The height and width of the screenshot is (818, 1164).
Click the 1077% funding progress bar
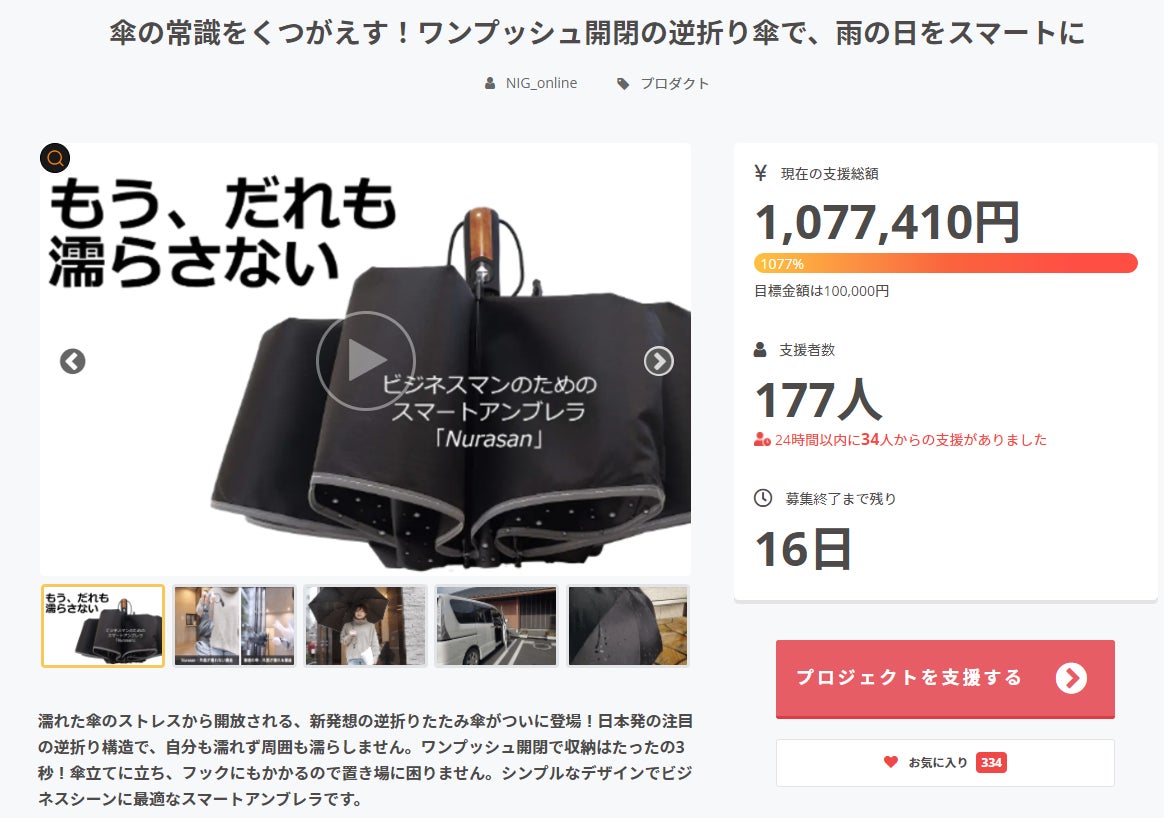[946, 264]
